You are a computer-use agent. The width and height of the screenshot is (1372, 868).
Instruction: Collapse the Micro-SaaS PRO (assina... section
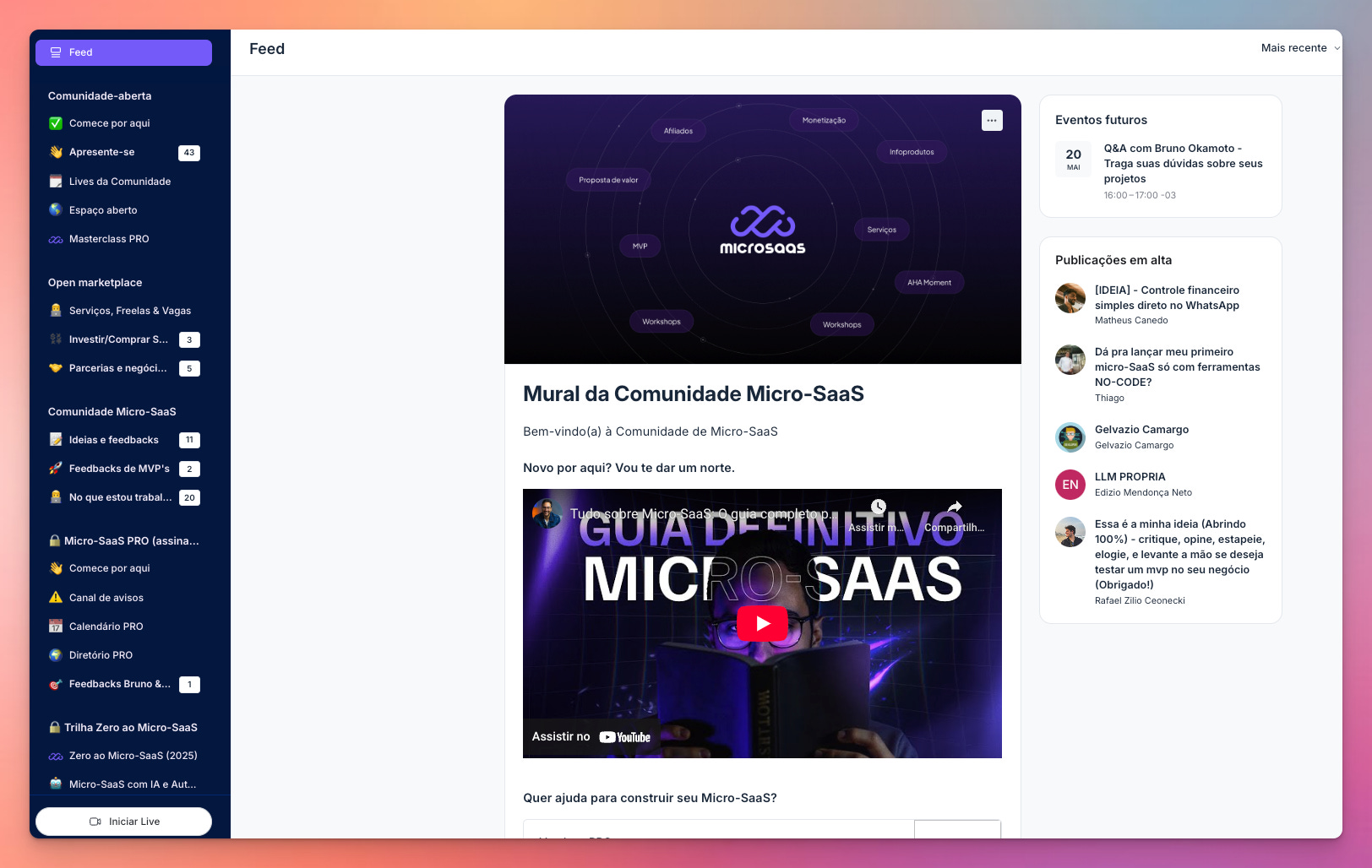(x=124, y=541)
